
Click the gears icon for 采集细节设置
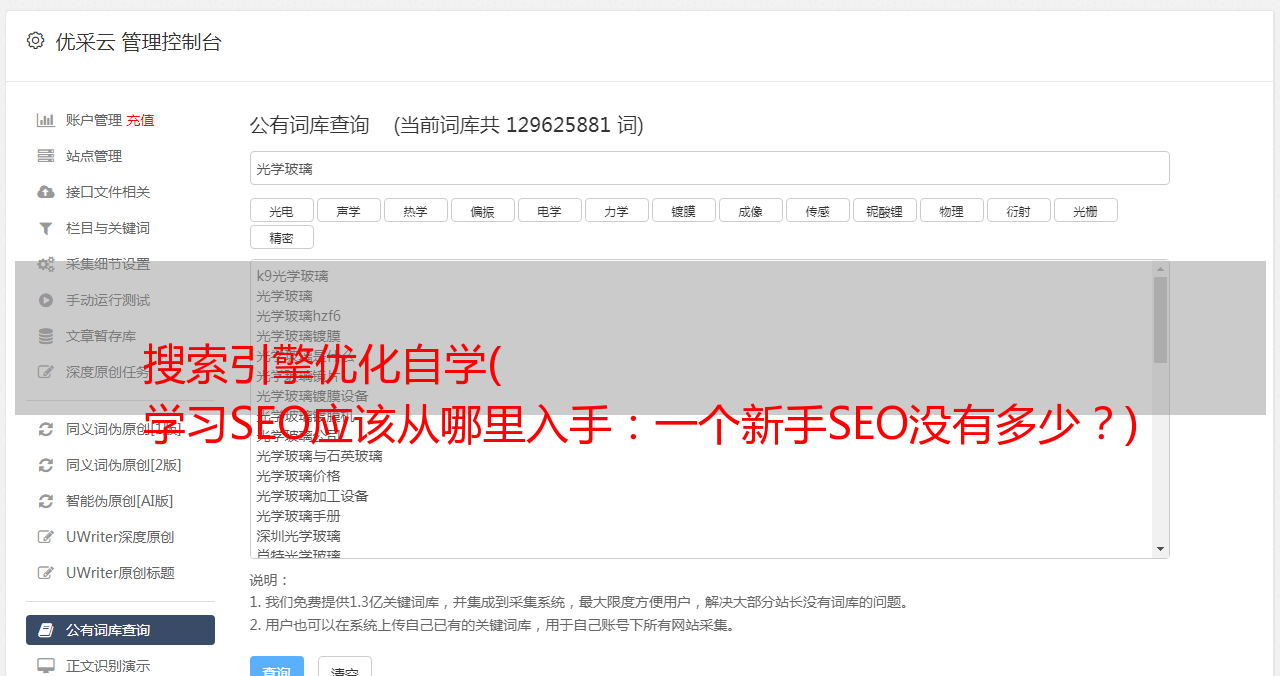tap(46, 264)
